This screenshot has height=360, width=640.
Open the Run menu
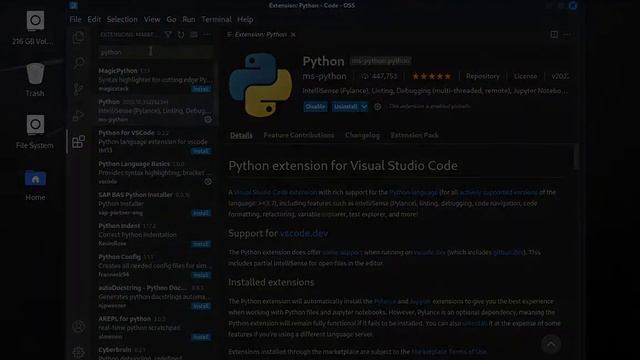[x=189, y=20]
